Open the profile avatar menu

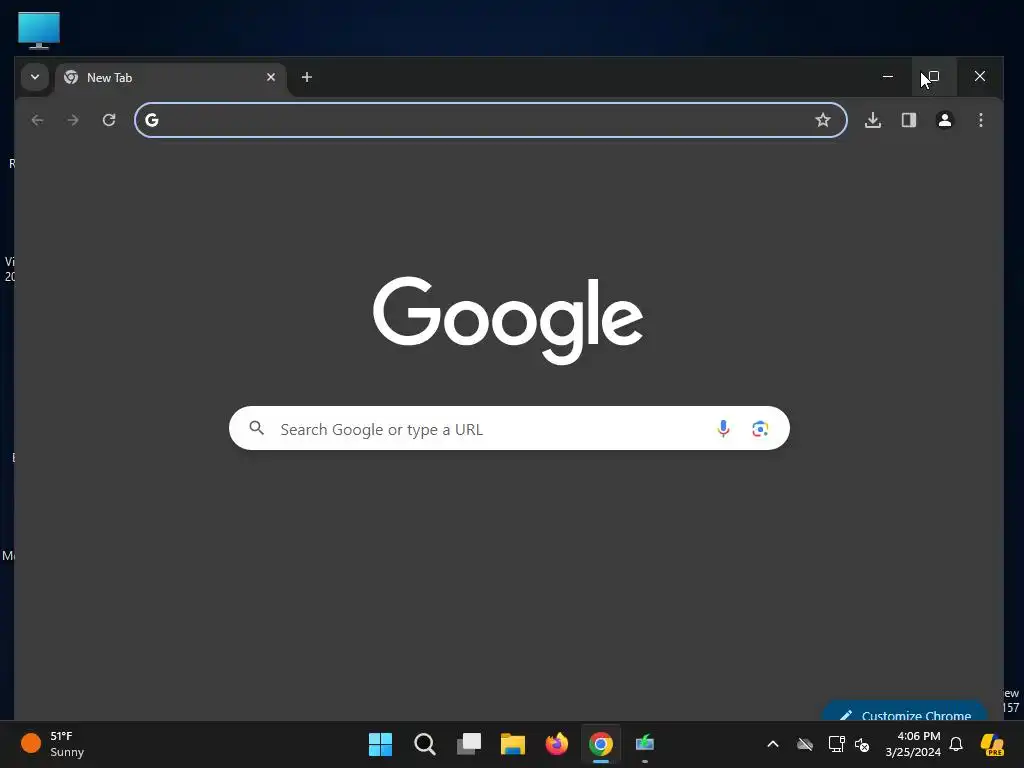click(944, 120)
